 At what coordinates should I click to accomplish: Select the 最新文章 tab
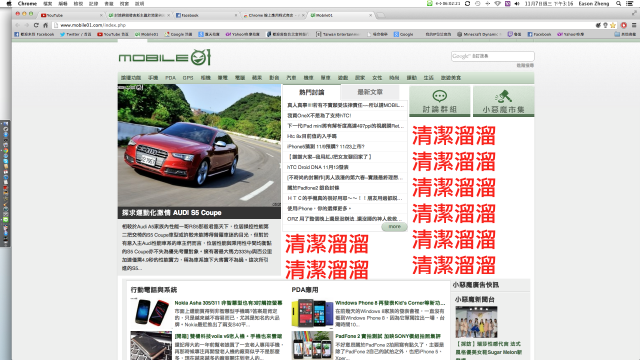(370, 92)
